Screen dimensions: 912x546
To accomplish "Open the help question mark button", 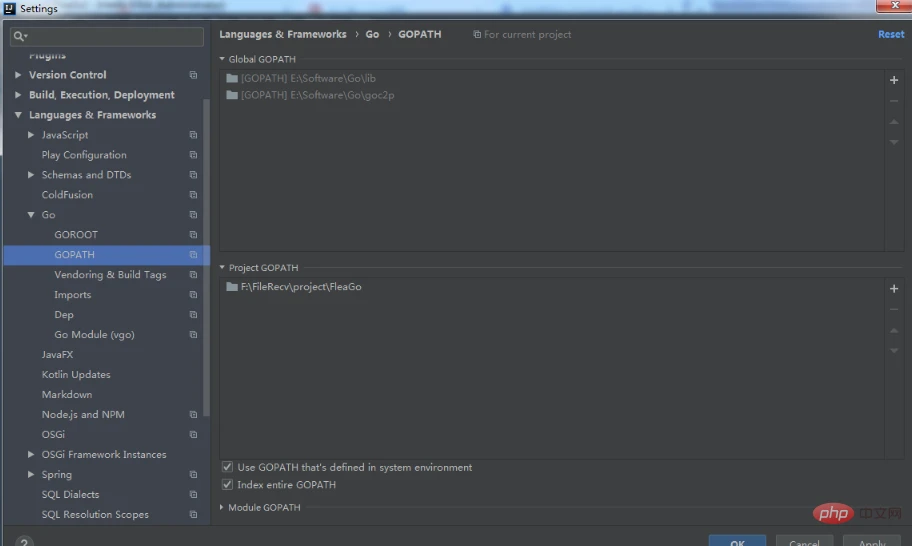I will pos(24,542).
